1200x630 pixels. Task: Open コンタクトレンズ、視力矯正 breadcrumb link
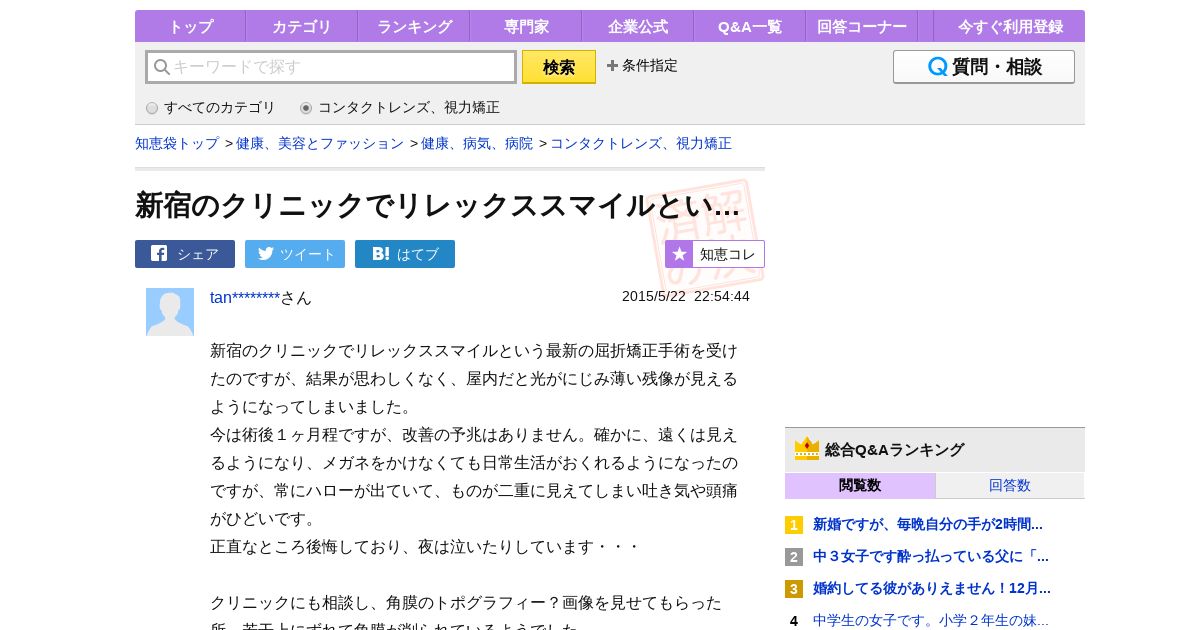tap(641, 143)
